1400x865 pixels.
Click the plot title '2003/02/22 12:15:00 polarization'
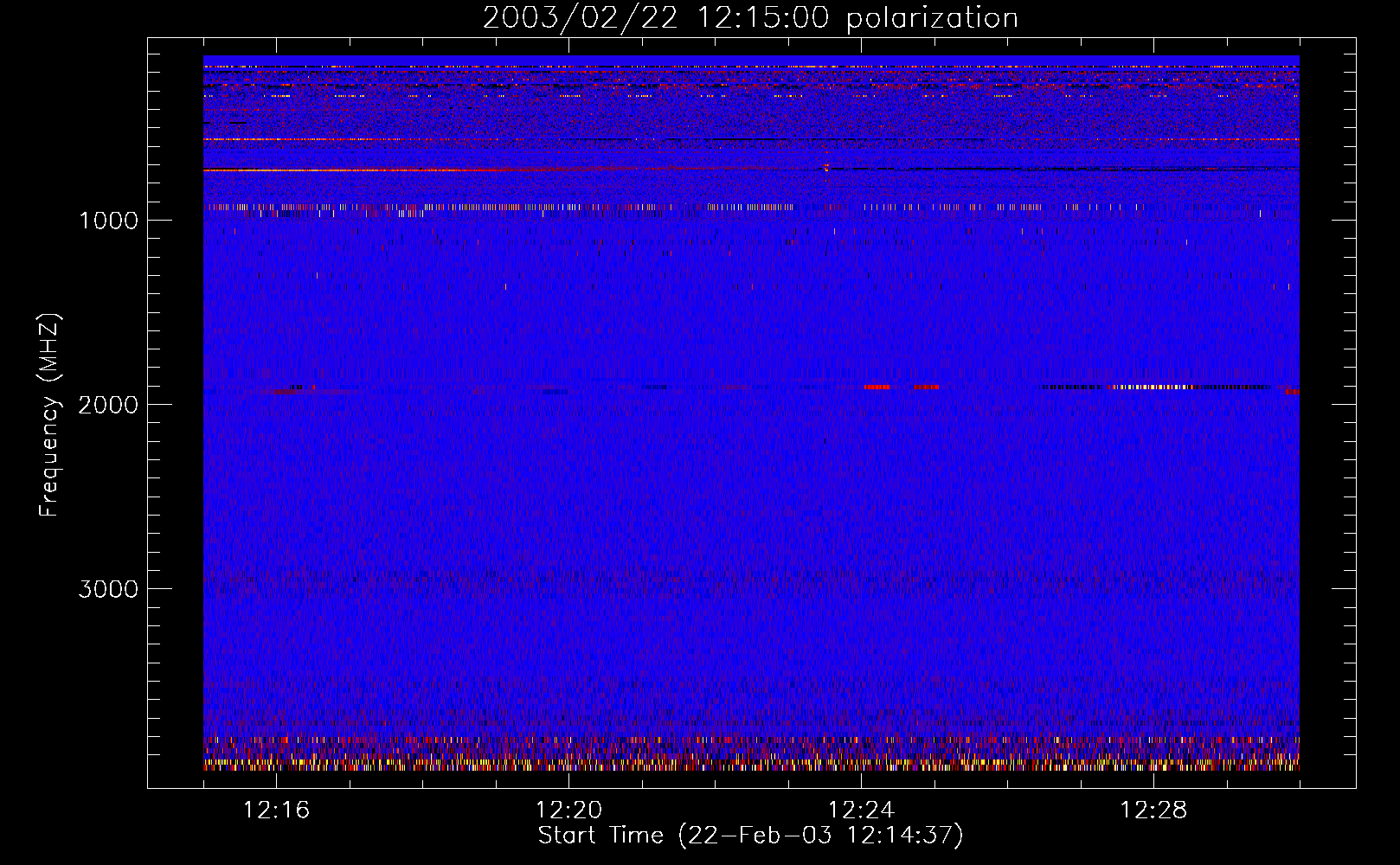tap(750, 18)
